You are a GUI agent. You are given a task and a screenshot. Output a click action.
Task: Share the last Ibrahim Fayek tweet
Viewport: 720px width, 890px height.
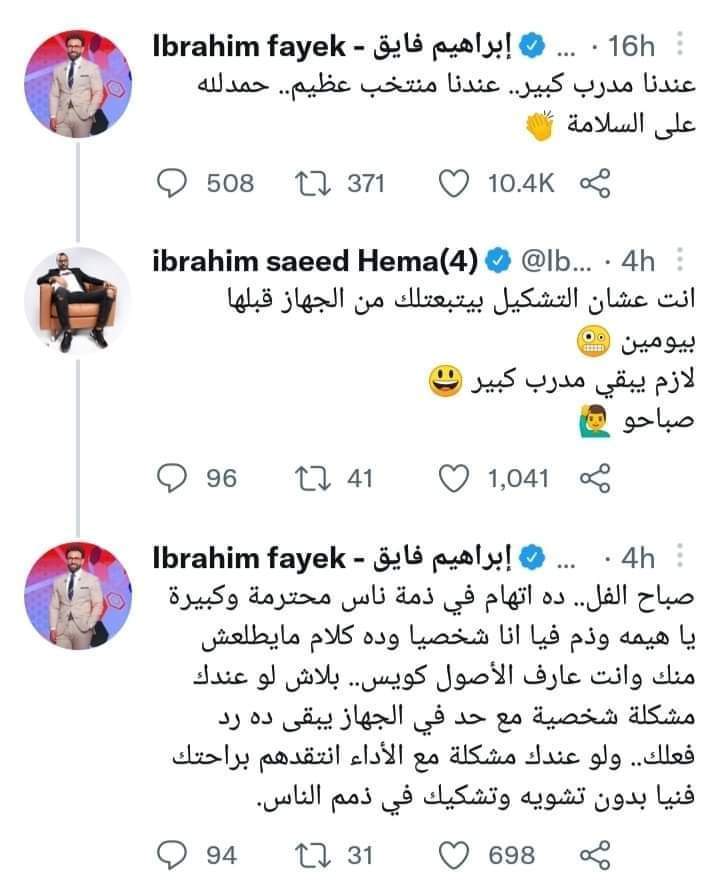pyautogui.click(x=595, y=855)
